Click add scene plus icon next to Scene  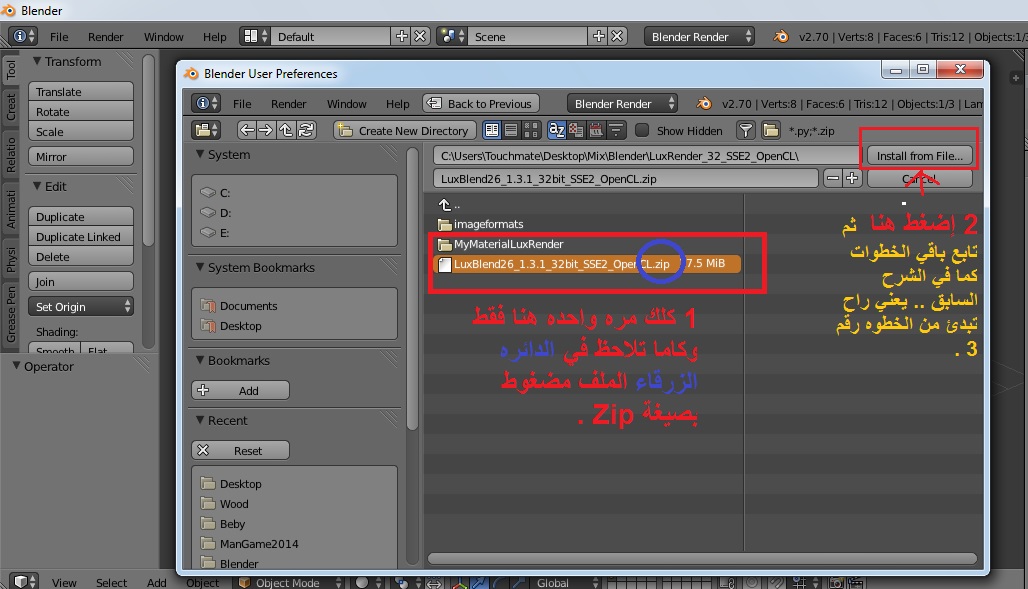599,36
